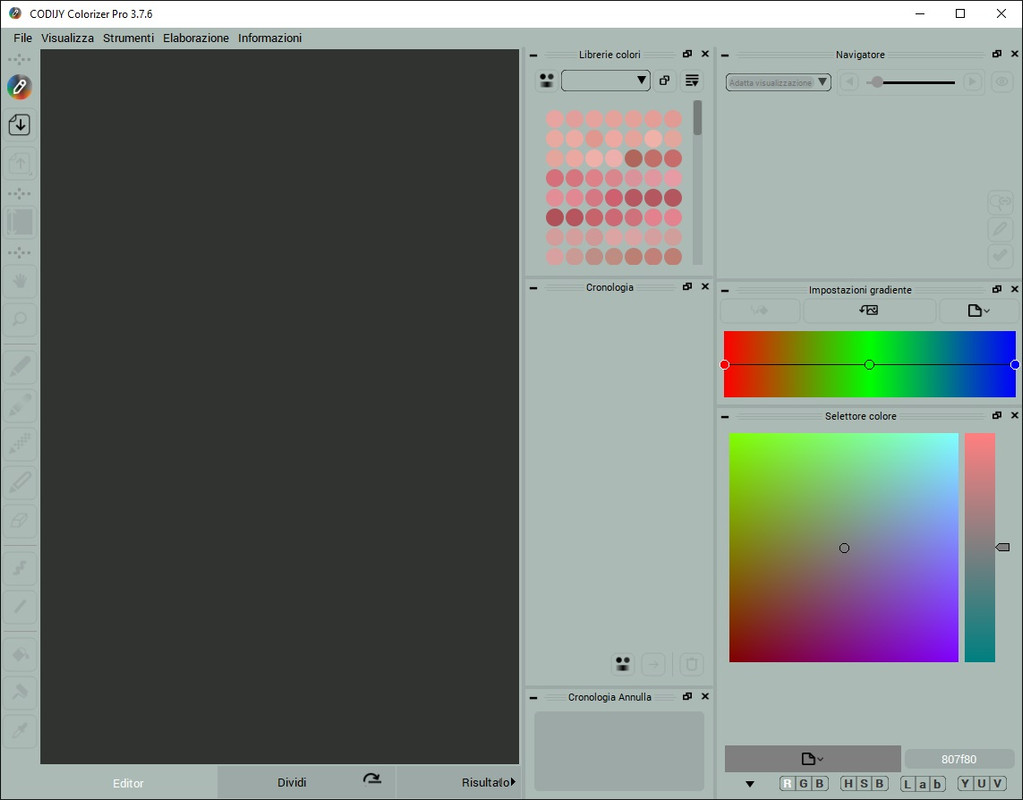This screenshot has width=1023, height=800.
Task: Click the library capture icon in Librerie colori
Action: point(547,80)
